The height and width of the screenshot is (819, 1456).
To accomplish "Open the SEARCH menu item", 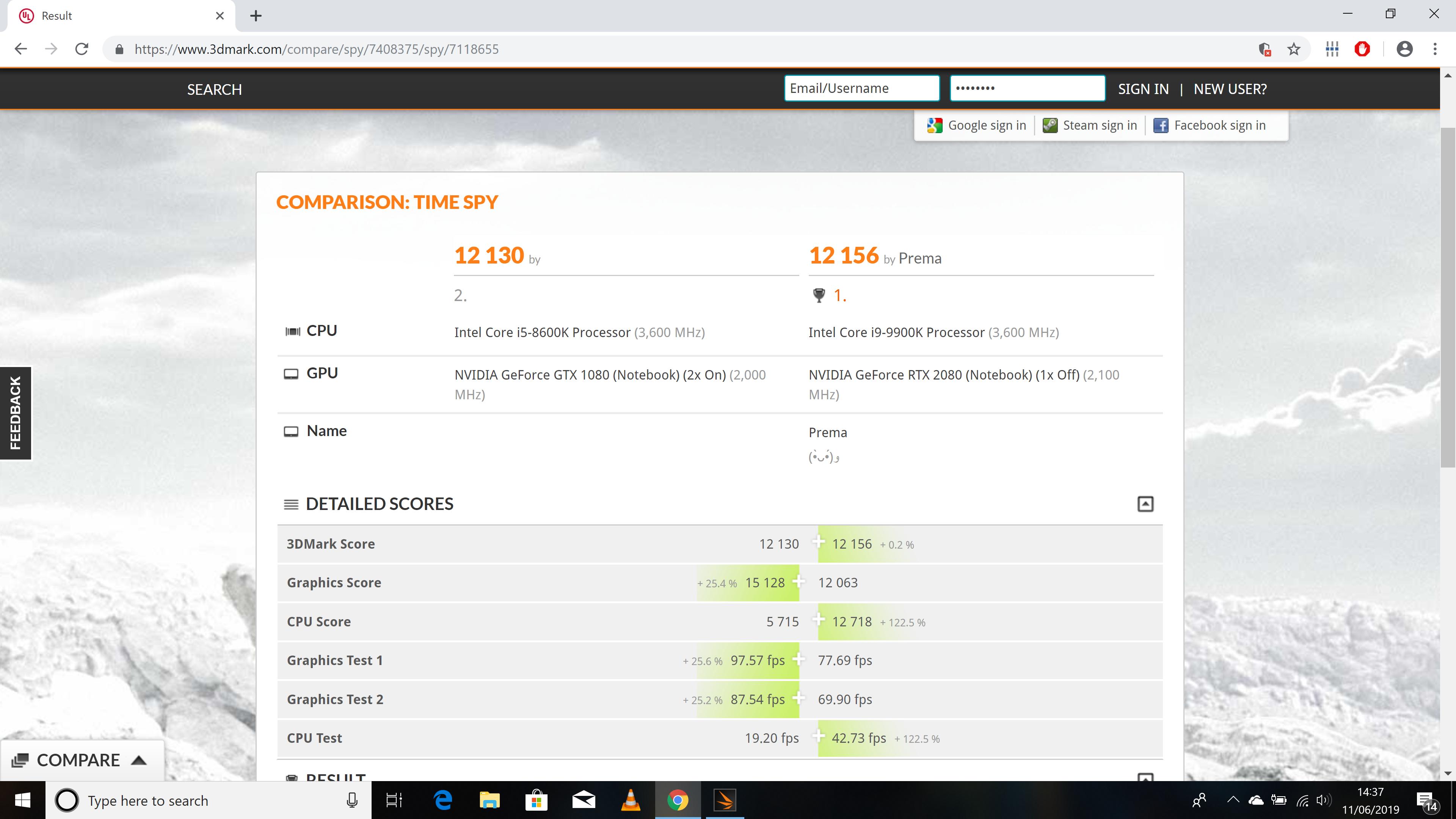I will point(215,89).
